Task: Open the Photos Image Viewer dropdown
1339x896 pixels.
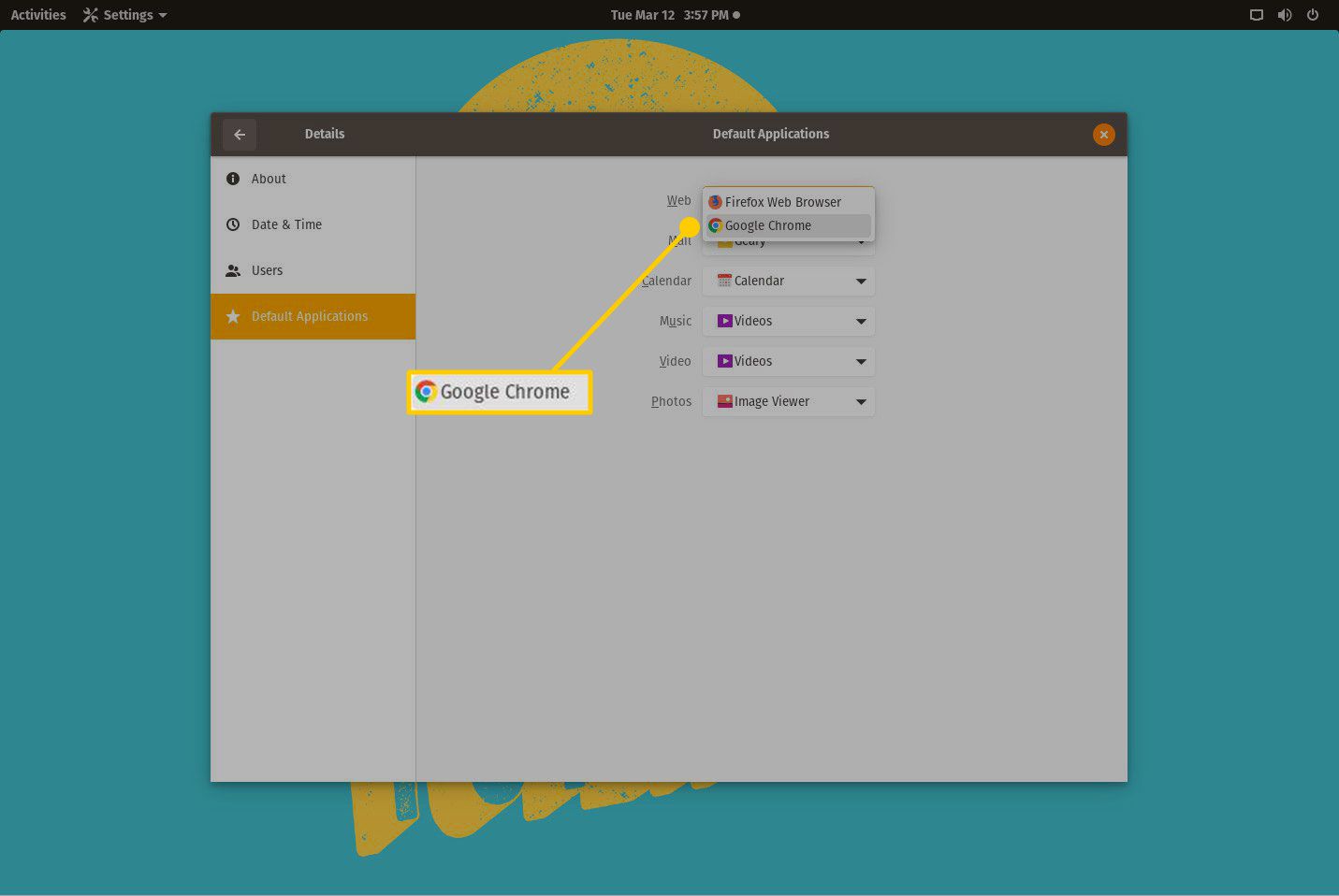Action: (x=788, y=401)
